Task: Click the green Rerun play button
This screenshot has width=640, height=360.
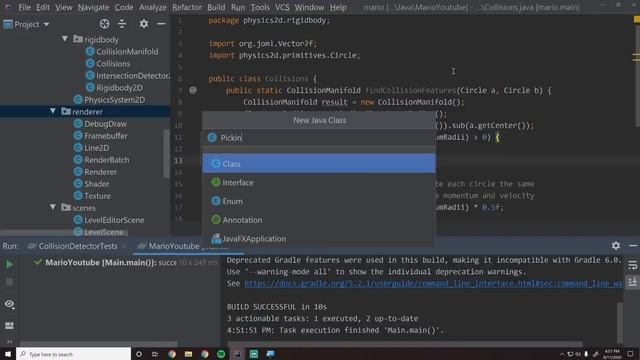Action: (x=9, y=264)
